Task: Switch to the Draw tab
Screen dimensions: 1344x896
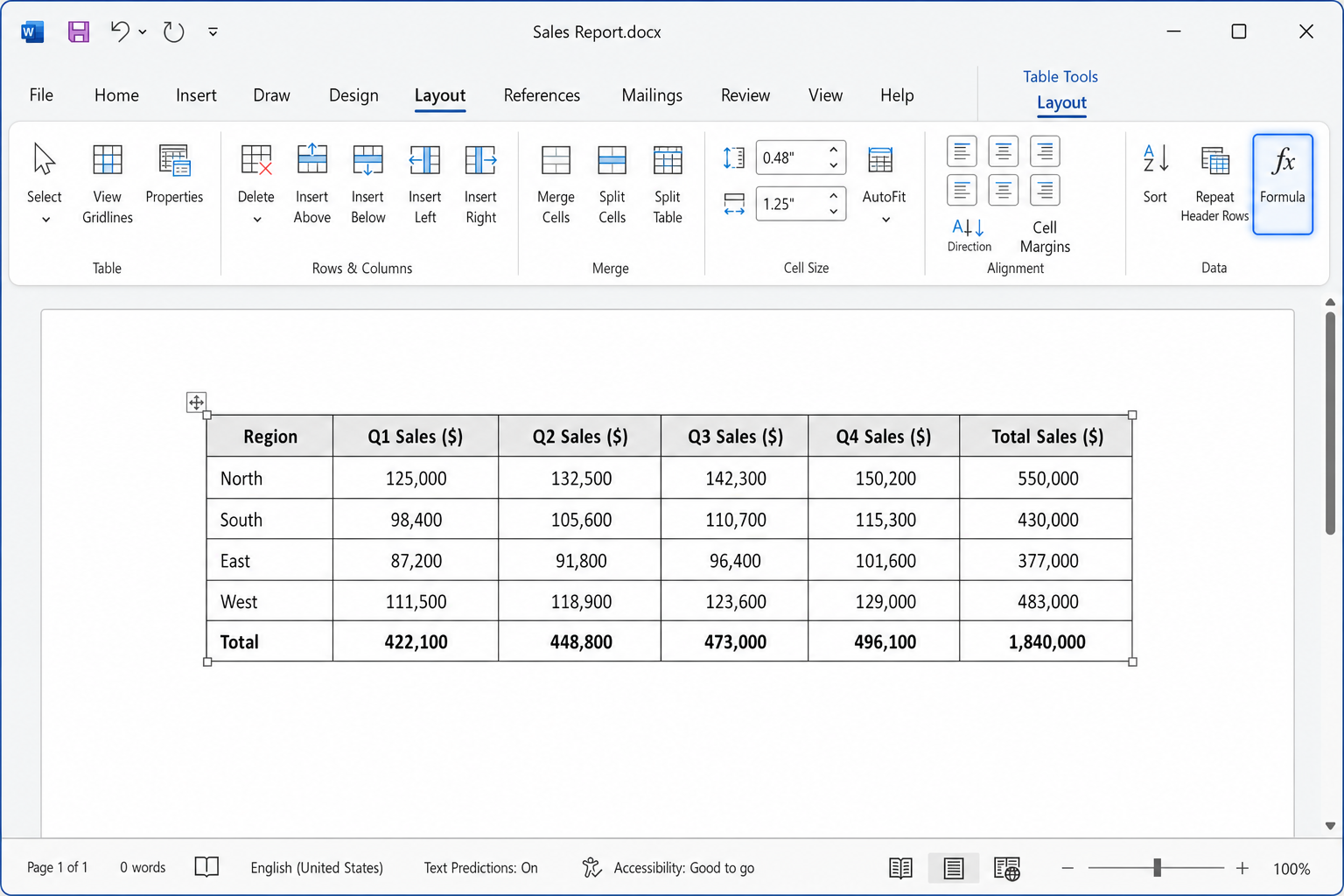Action: pos(271,95)
